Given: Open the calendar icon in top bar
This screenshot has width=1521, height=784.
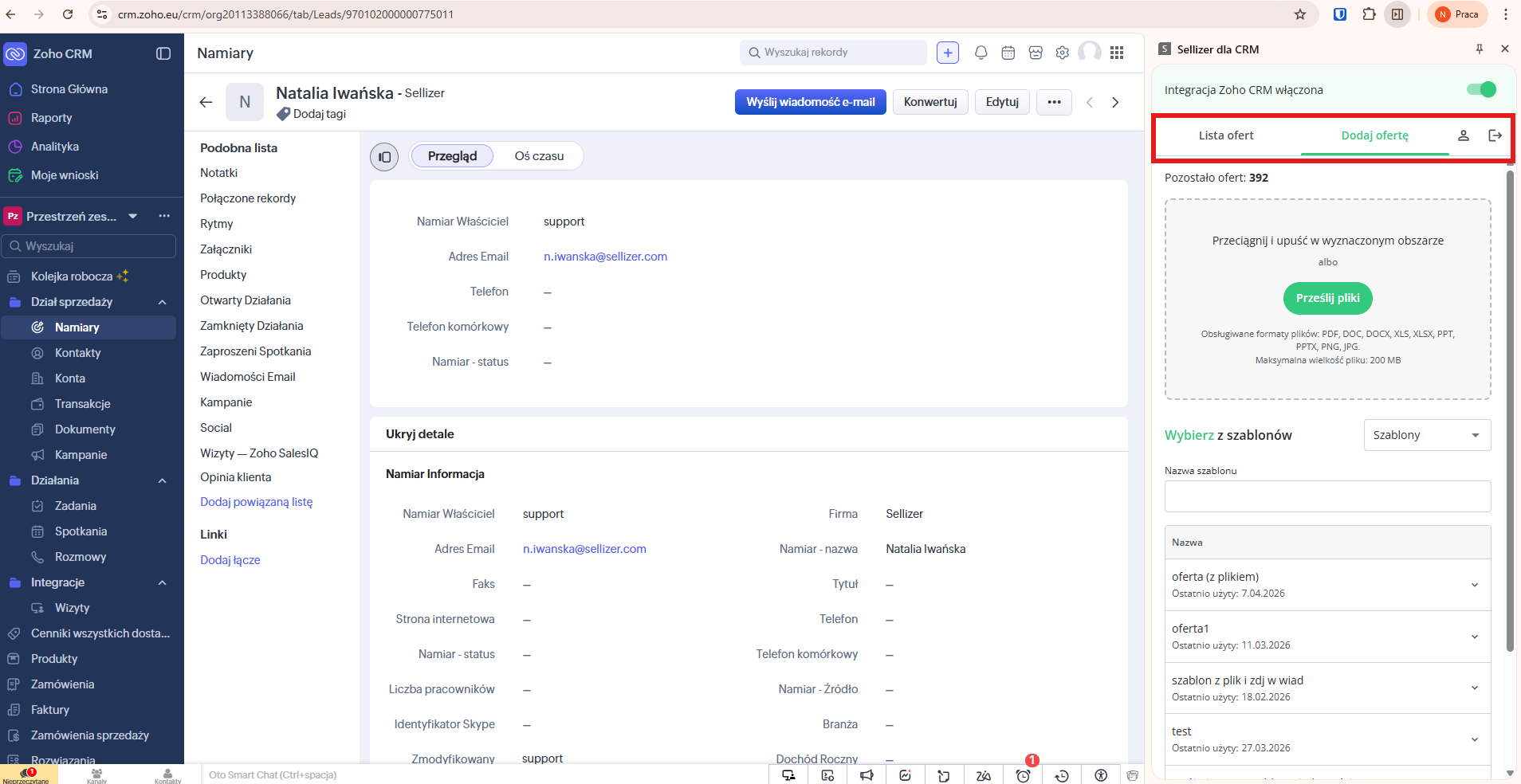Looking at the screenshot, I should 1008,53.
